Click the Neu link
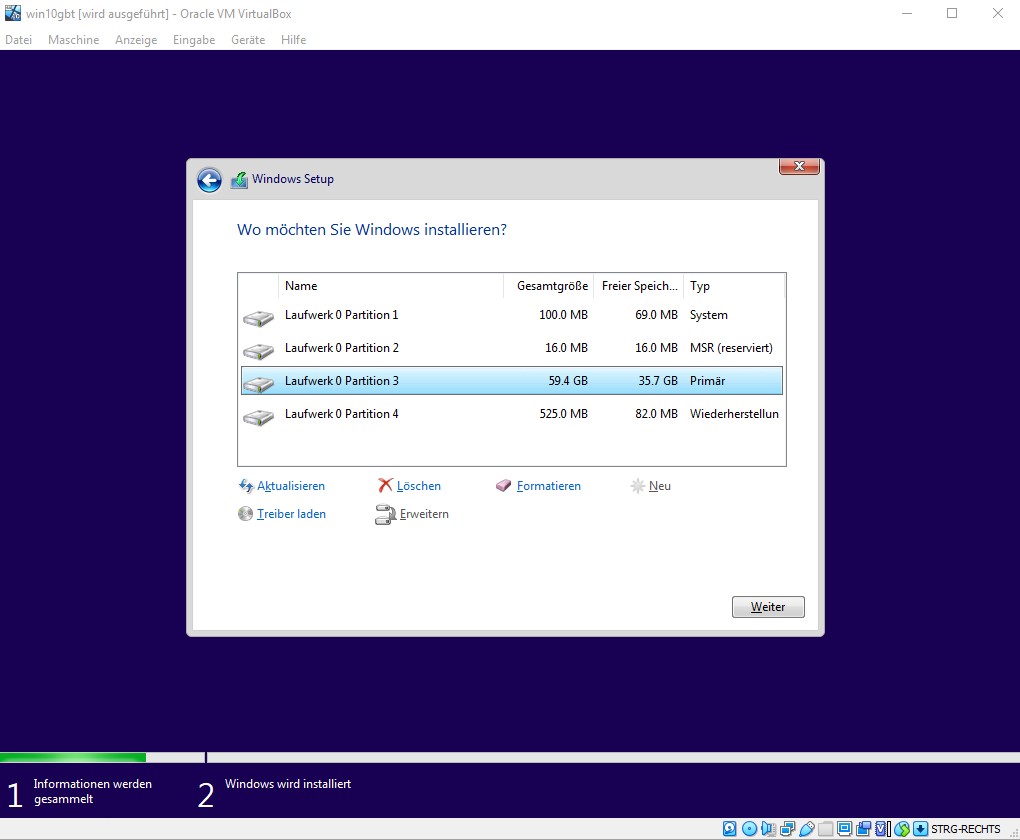Viewport: 1020px width, 840px height. point(660,486)
